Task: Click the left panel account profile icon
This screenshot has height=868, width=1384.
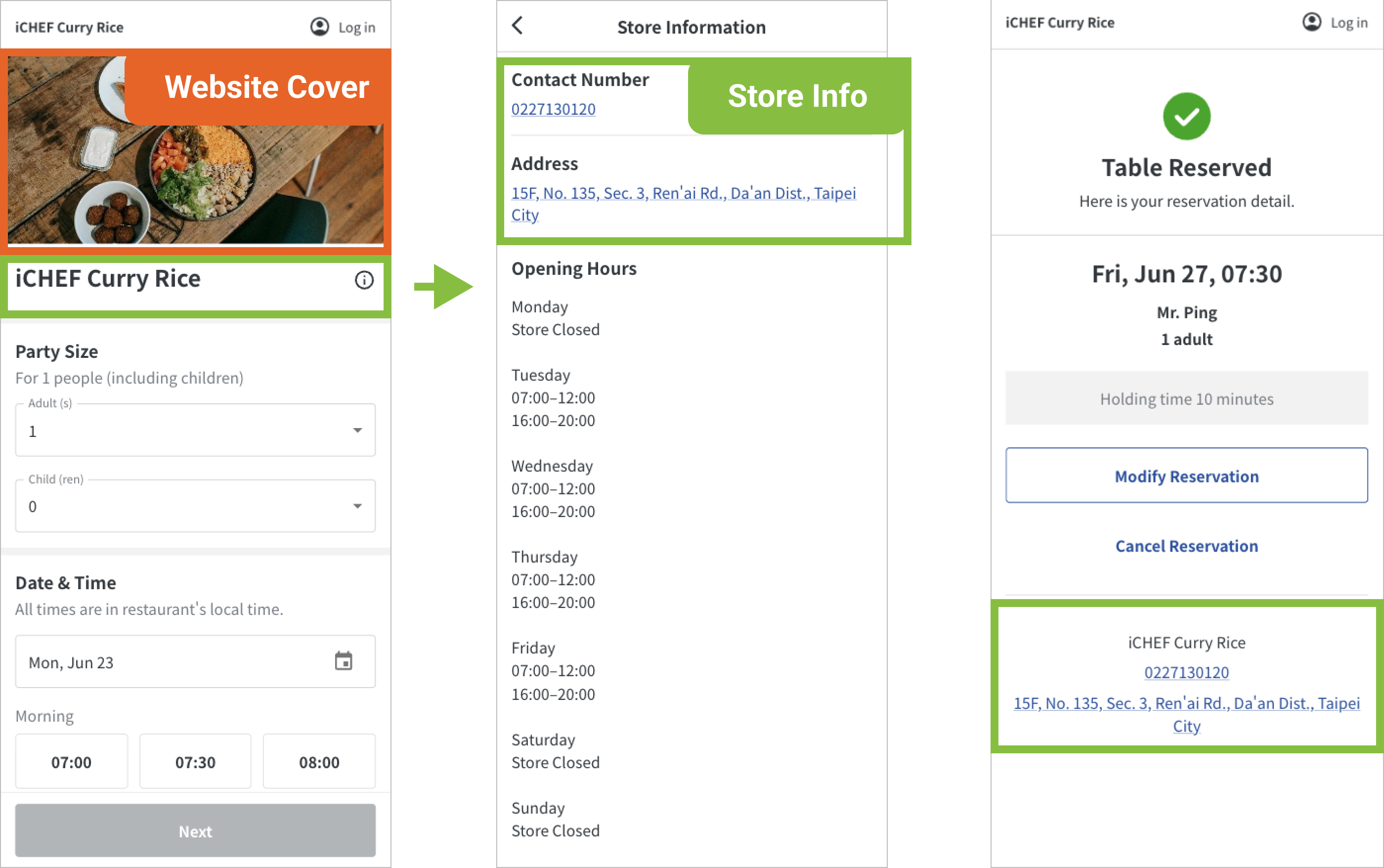Action: (x=319, y=26)
